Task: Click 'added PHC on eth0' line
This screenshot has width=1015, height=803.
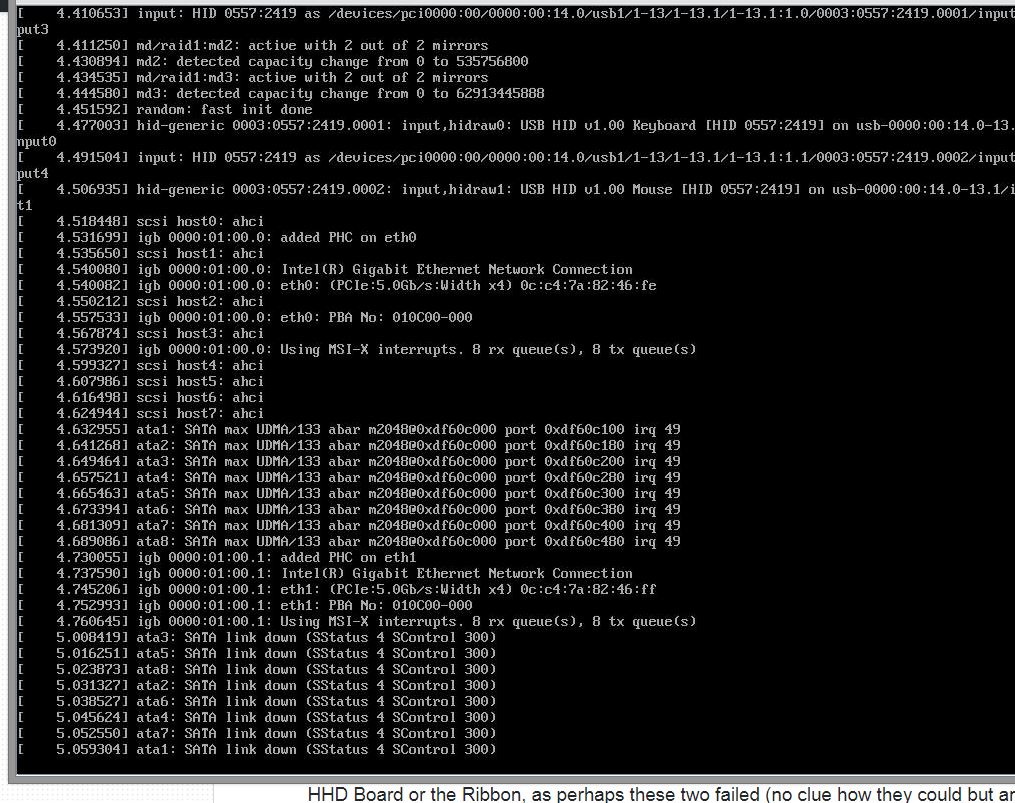Action: click(217, 238)
